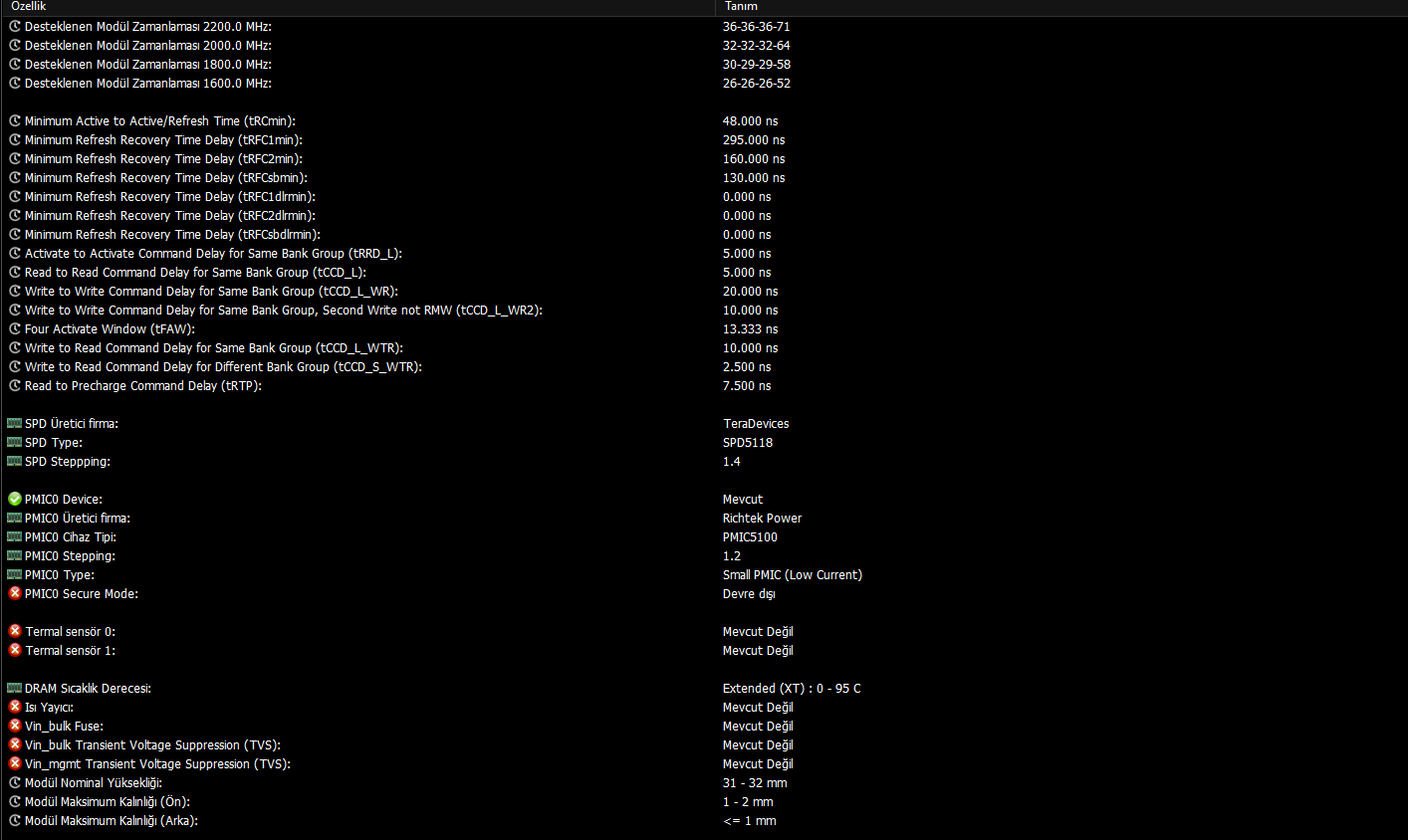Select the 48.000 ns value

751,121
